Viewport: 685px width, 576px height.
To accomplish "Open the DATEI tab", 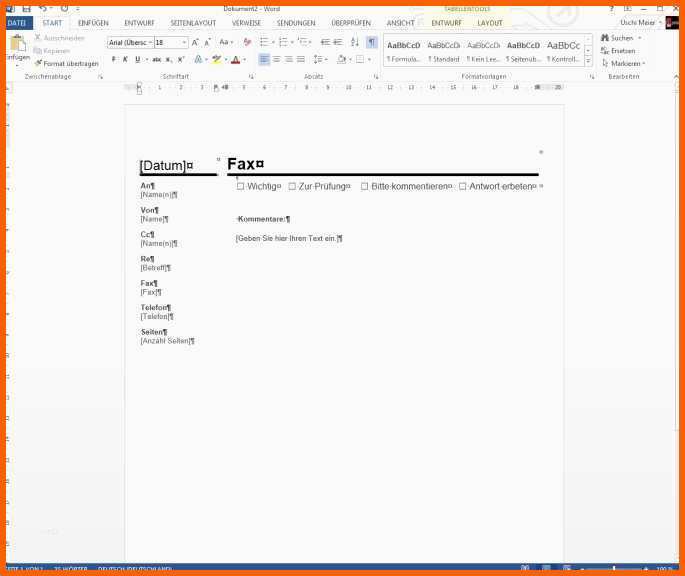I will click(x=17, y=23).
